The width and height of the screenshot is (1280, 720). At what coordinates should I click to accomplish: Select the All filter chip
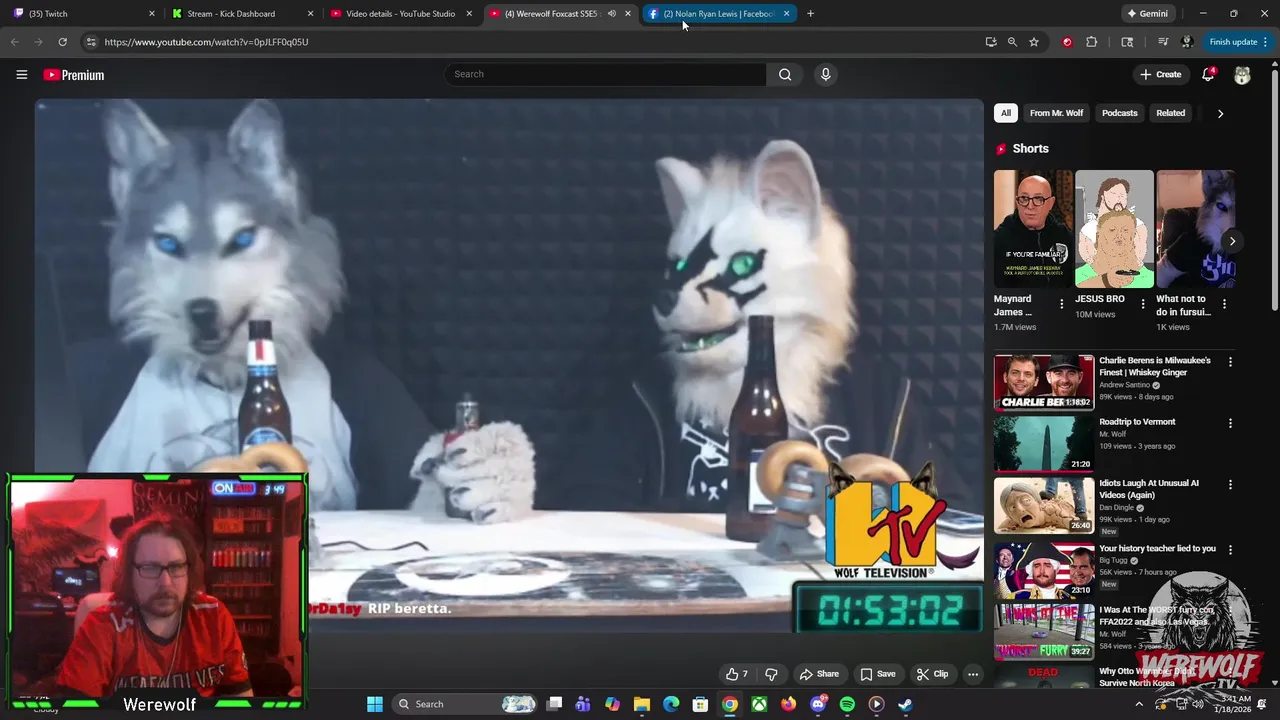[1006, 113]
